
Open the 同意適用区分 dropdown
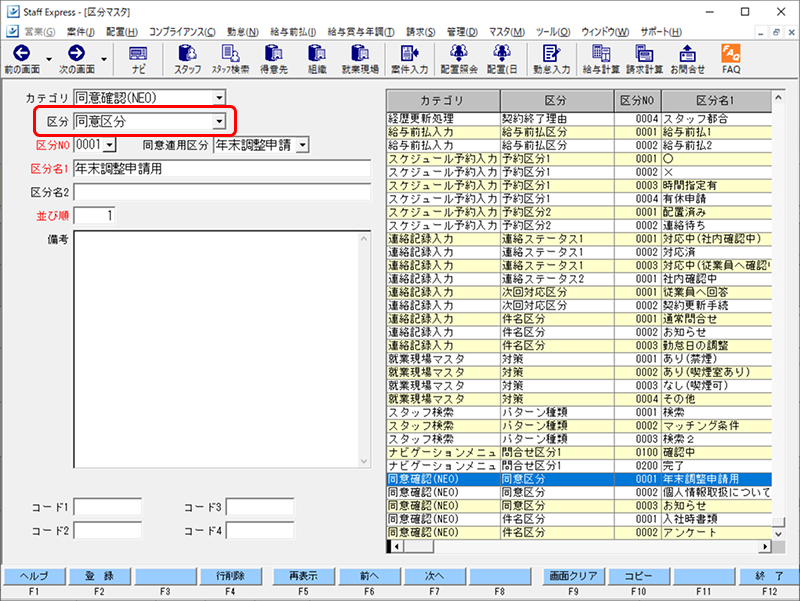point(303,145)
